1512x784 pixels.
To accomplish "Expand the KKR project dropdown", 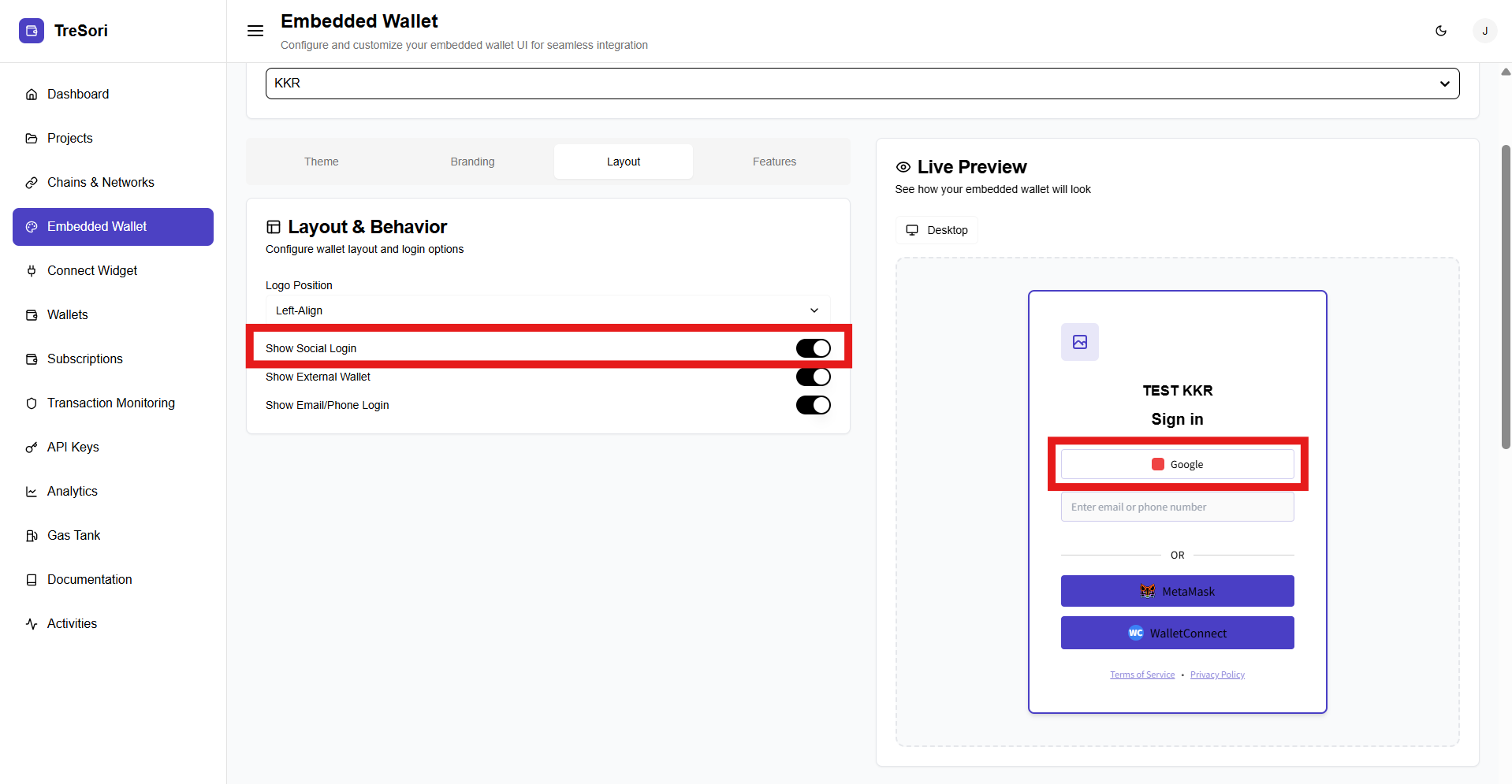I will tap(862, 84).
